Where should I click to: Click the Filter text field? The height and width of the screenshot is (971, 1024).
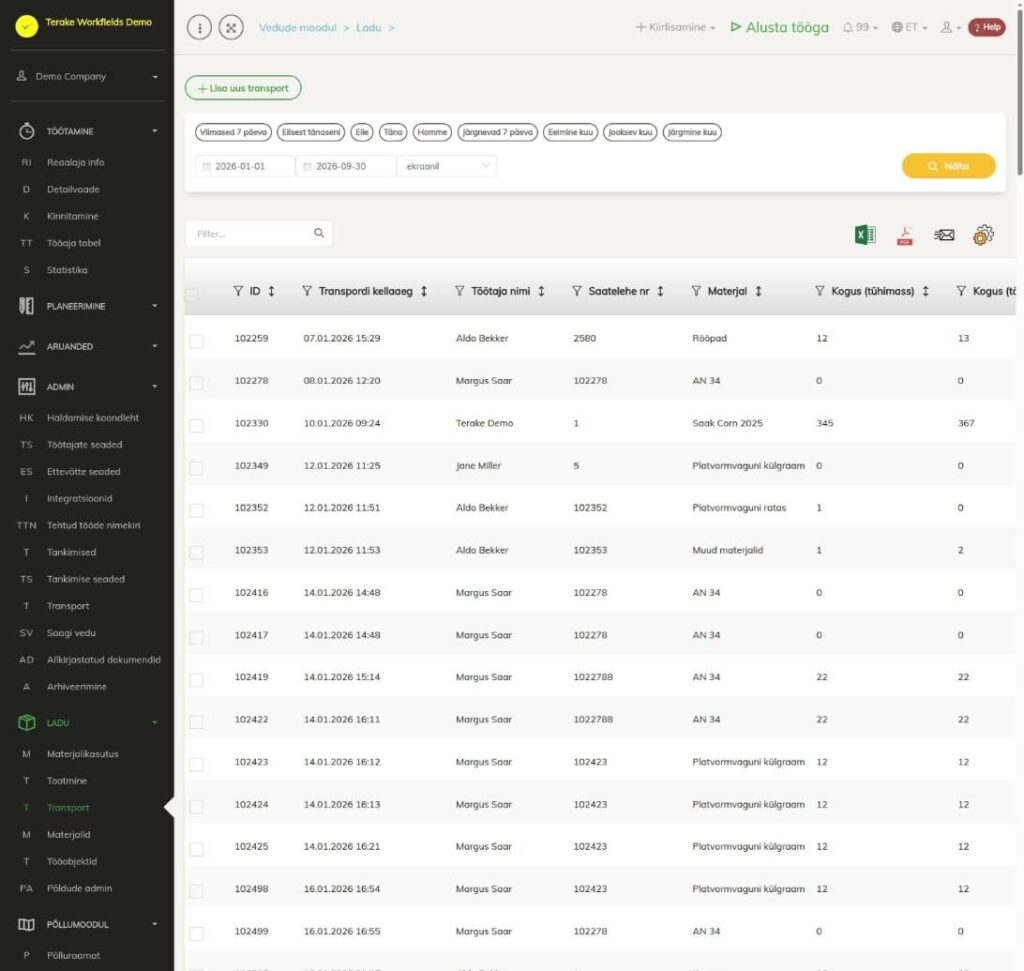[259, 233]
